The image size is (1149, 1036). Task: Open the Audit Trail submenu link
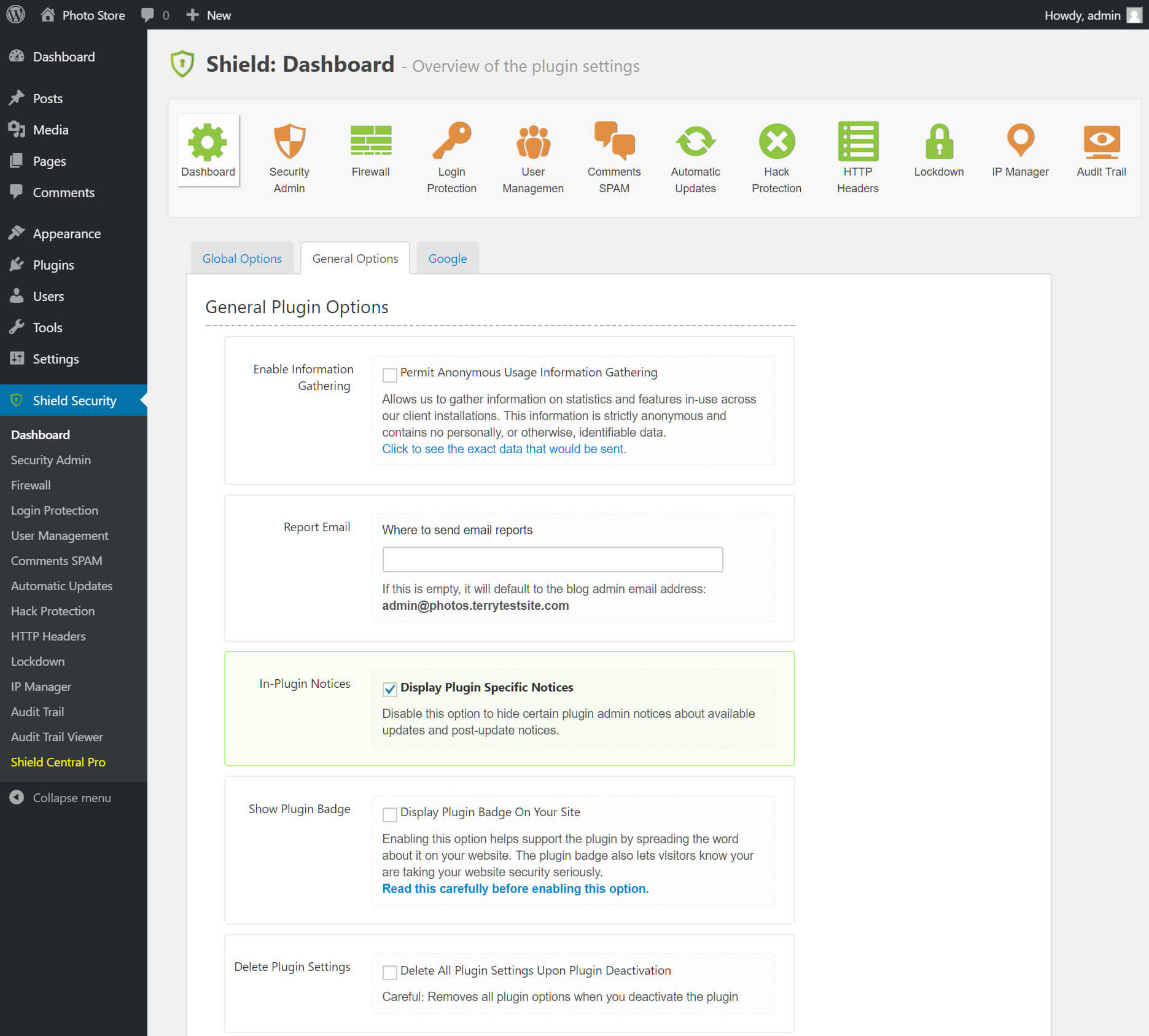[37, 712]
